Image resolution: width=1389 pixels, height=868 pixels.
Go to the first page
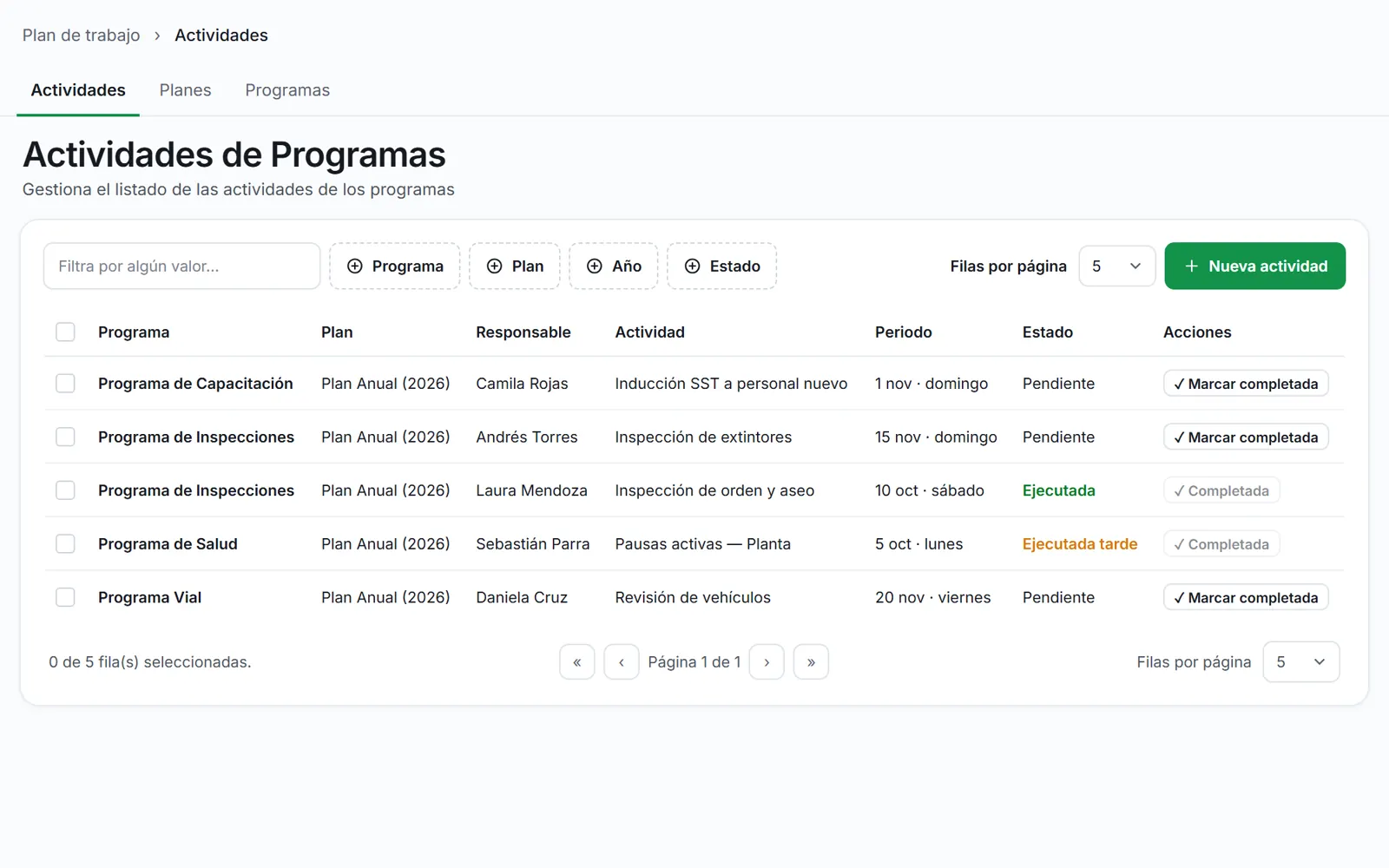577,661
